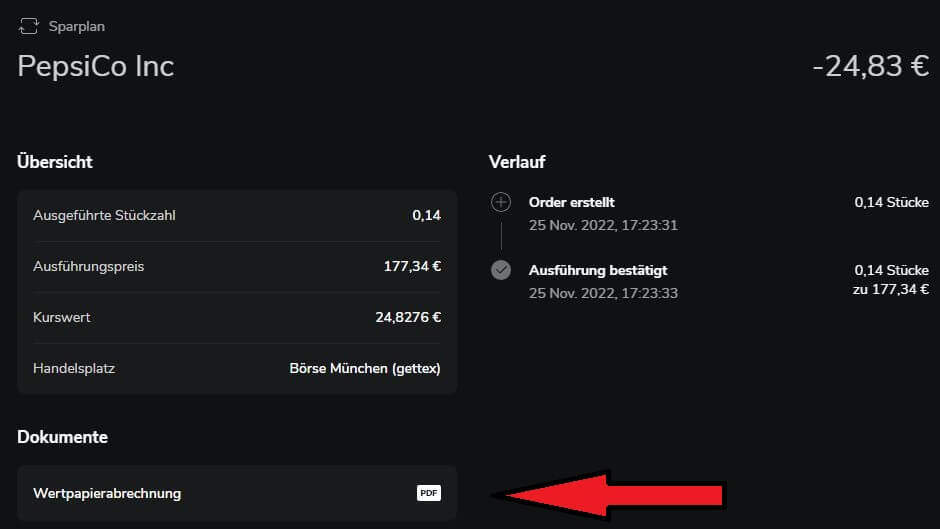Click the Ausgeführte Stückzahl row label

coord(105,215)
